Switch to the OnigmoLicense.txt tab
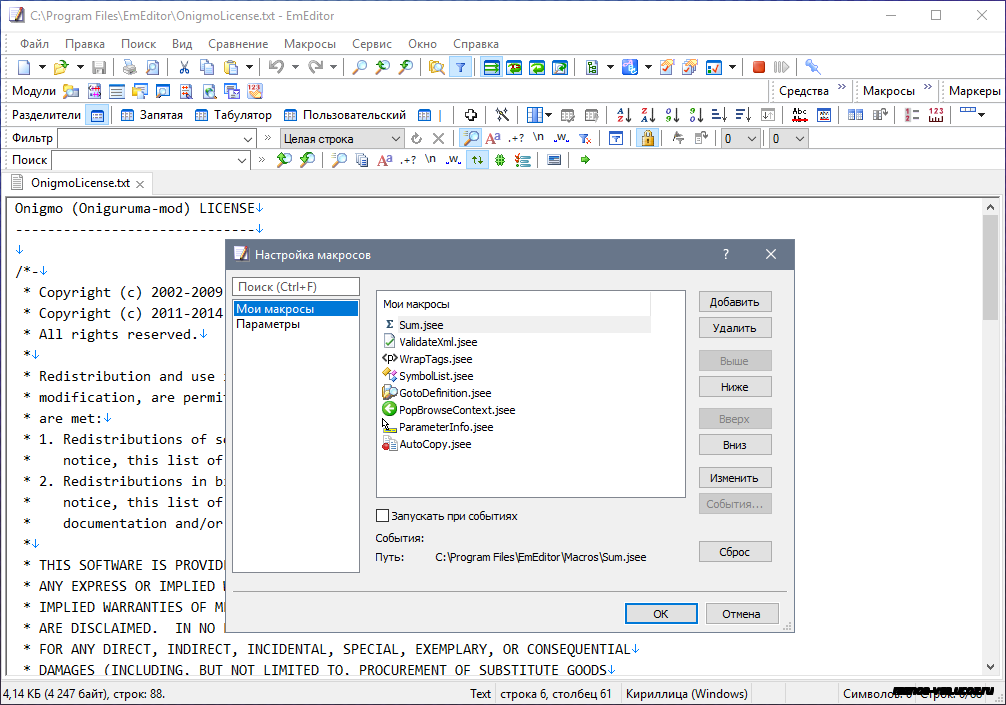Screen dimensions: 1006x705 80,183
